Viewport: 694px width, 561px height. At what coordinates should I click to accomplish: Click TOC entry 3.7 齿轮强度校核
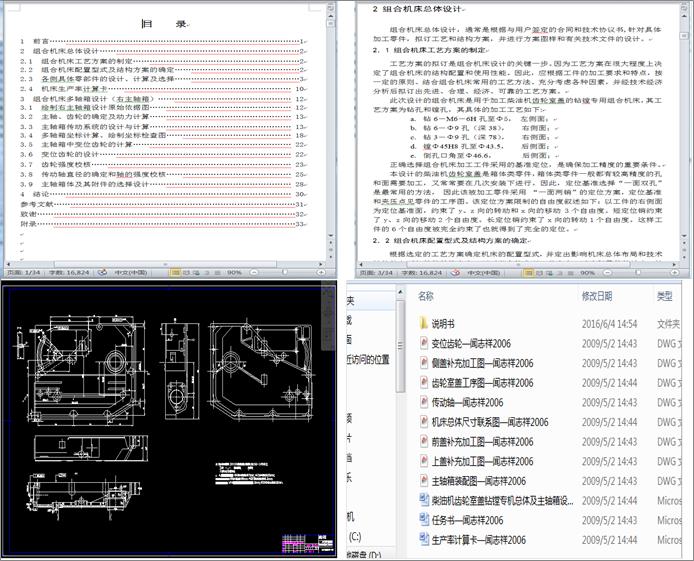(x=163, y=164)
